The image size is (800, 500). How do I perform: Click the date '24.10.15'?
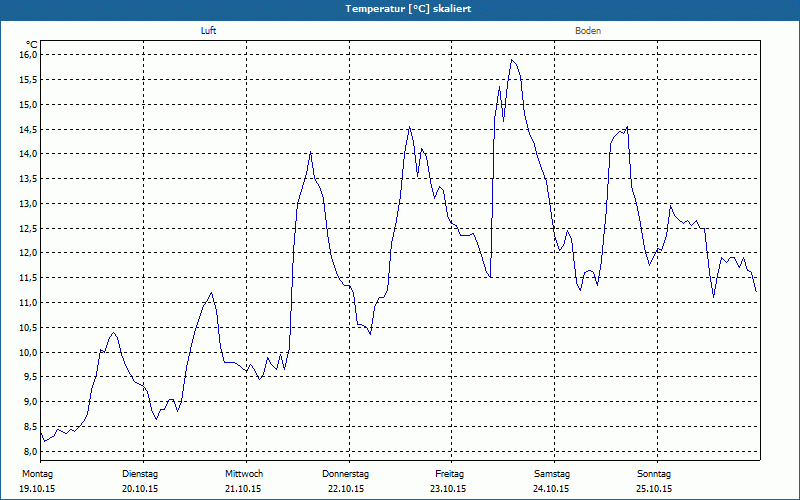point(551,489)
